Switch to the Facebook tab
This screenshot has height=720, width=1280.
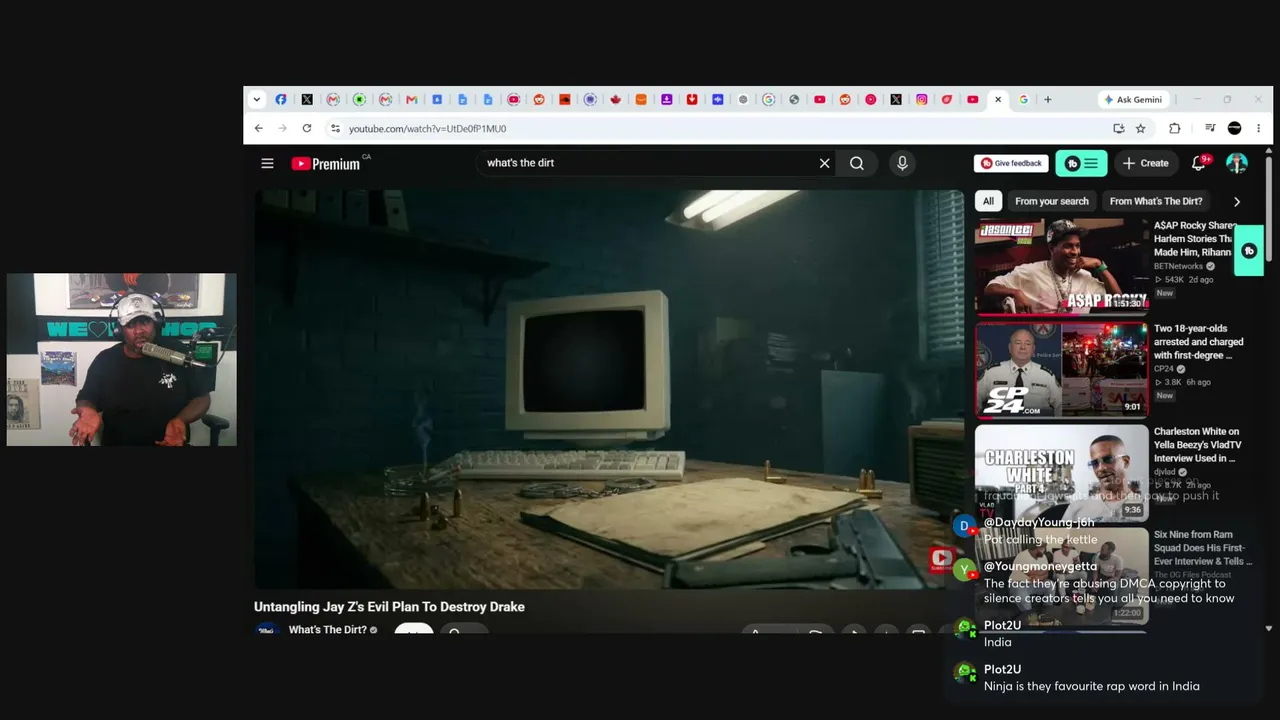281,100
